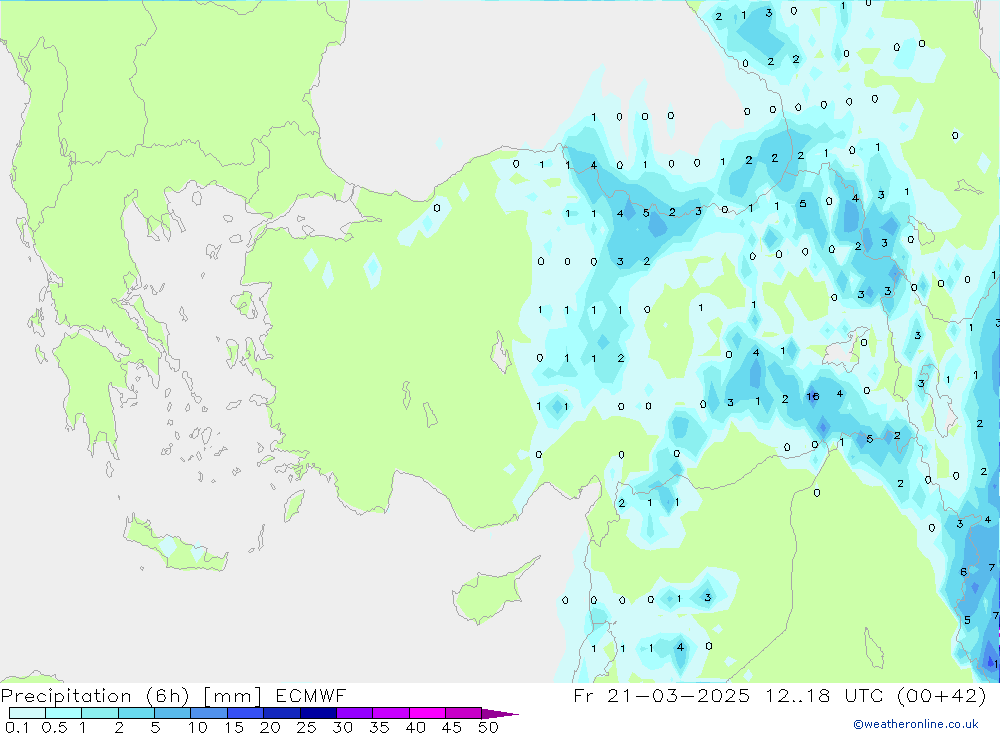
Task: Click the magenta 40–45 mm legend swatch
Action: pos(427,713)
